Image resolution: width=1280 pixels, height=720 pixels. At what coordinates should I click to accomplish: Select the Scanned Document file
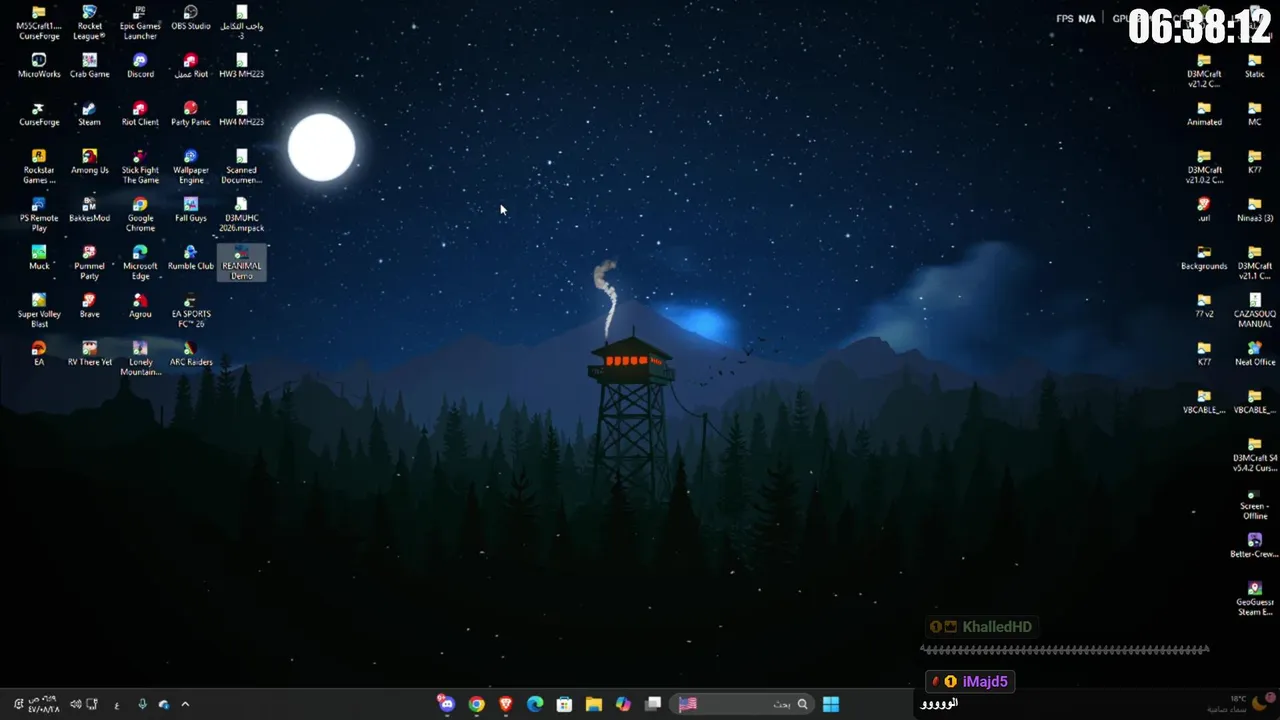tap(241, 166)
